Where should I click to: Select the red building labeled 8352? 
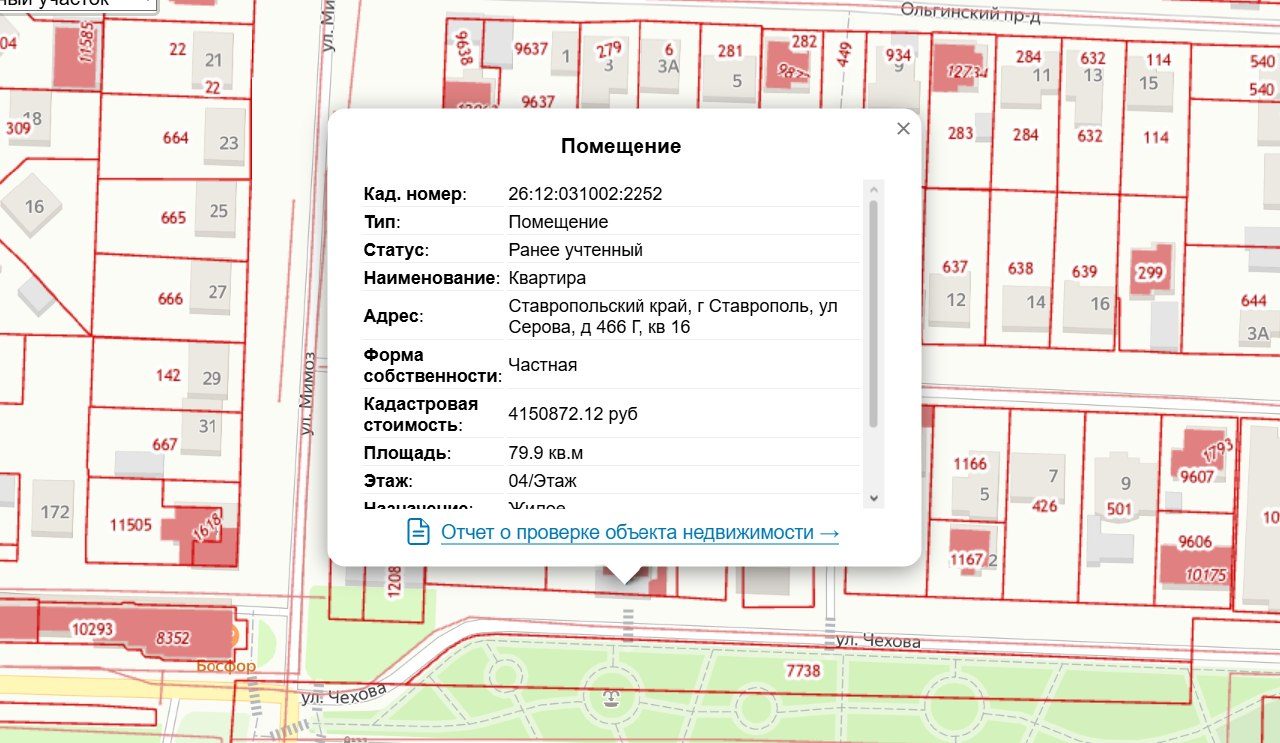point(172,637)
